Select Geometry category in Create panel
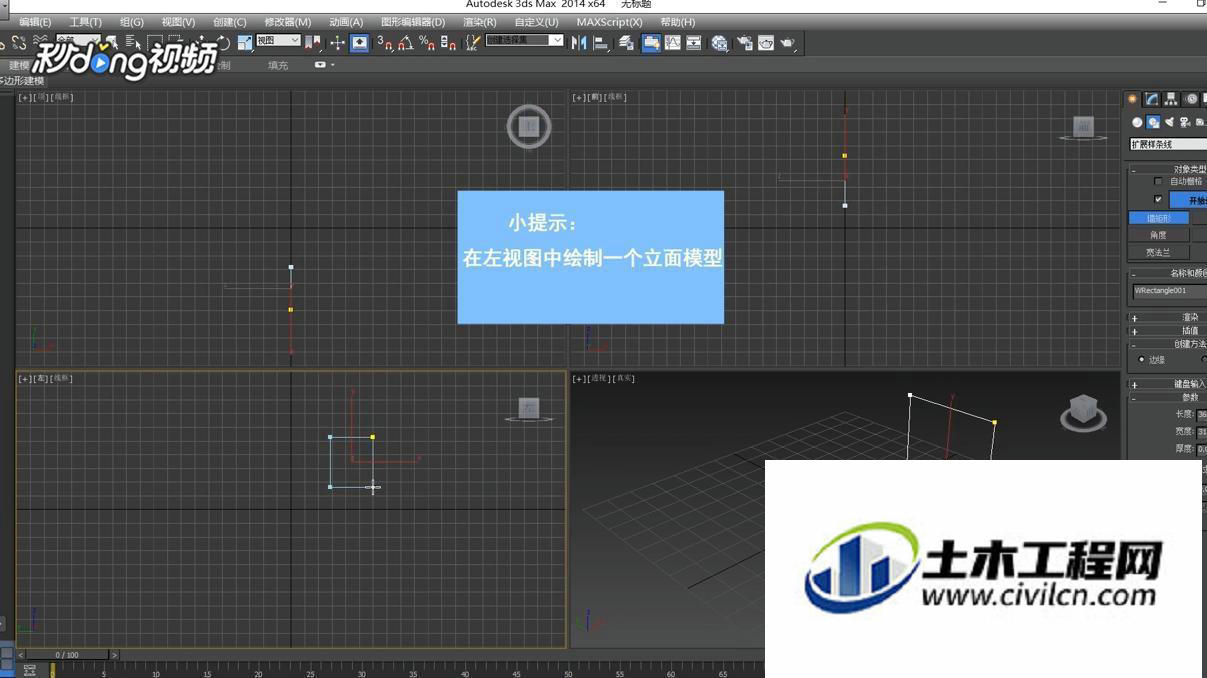Viewport: 1207px width, 678px height. point(1137,122)
